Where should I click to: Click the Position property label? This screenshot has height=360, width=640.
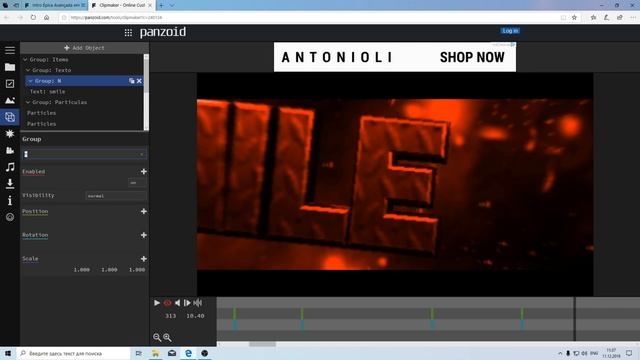(35, 211)
